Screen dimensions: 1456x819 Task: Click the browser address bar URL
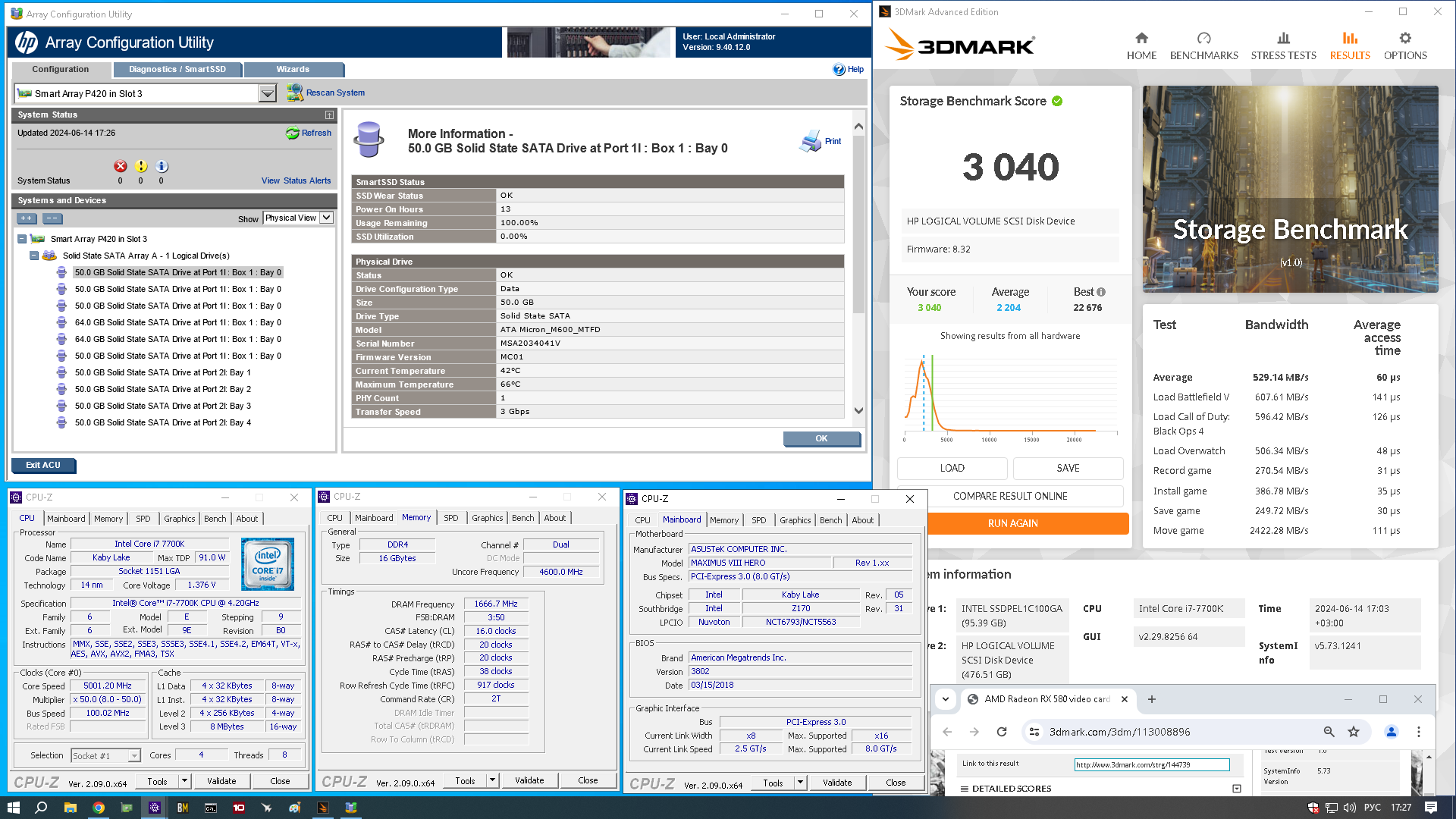click(1119, 732)
